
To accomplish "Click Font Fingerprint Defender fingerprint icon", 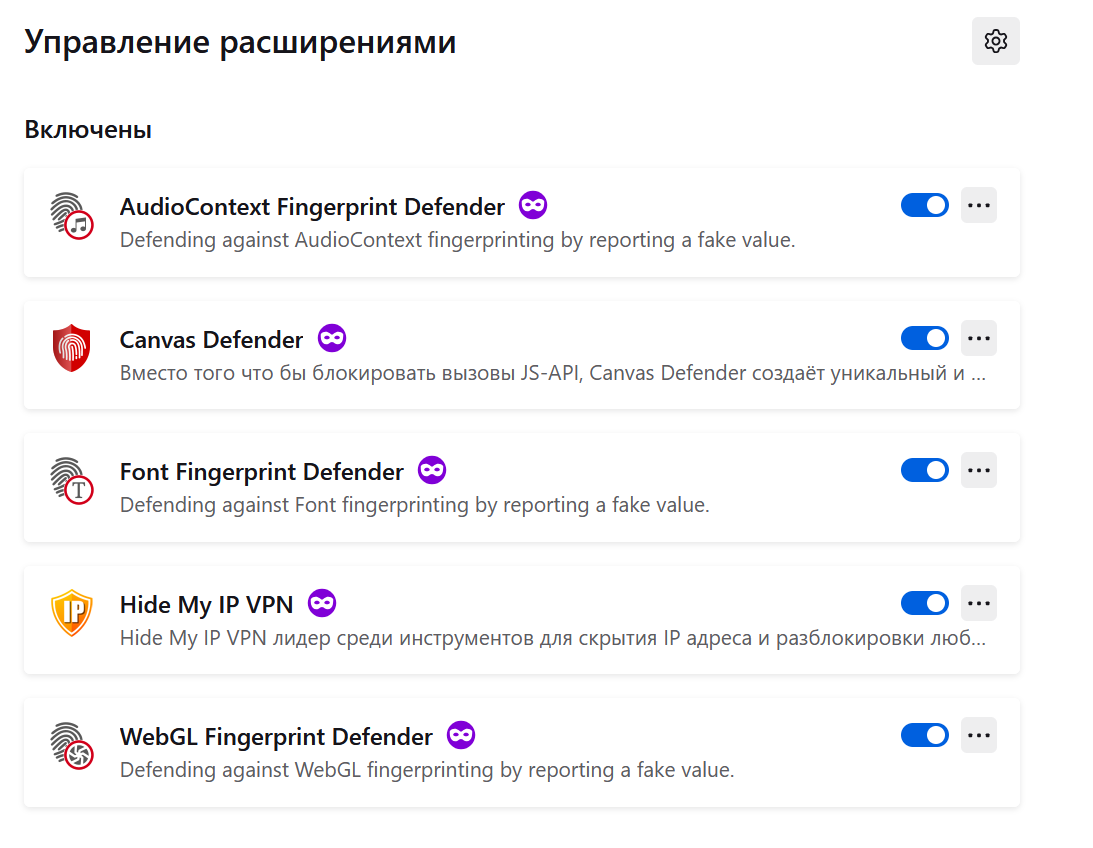I will point(72,480).
